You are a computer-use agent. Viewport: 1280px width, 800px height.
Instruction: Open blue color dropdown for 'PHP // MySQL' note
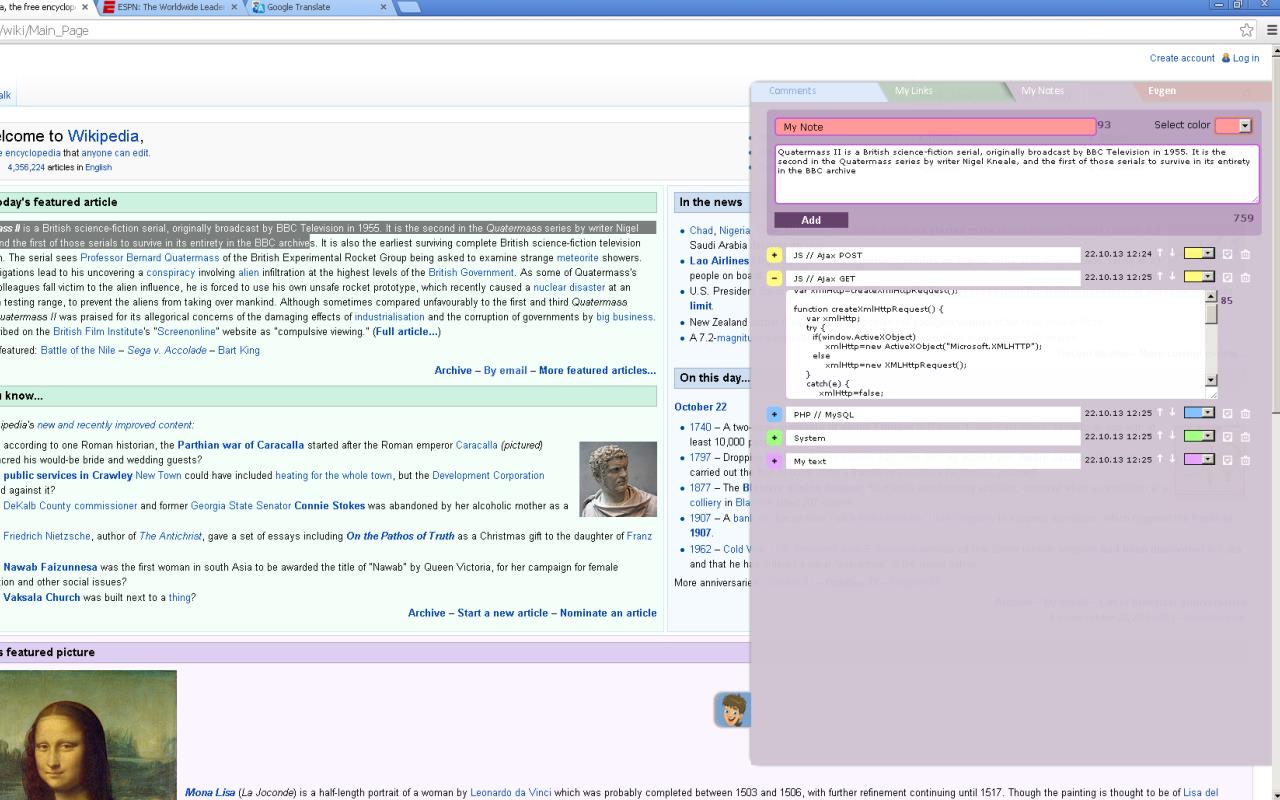1199,413
